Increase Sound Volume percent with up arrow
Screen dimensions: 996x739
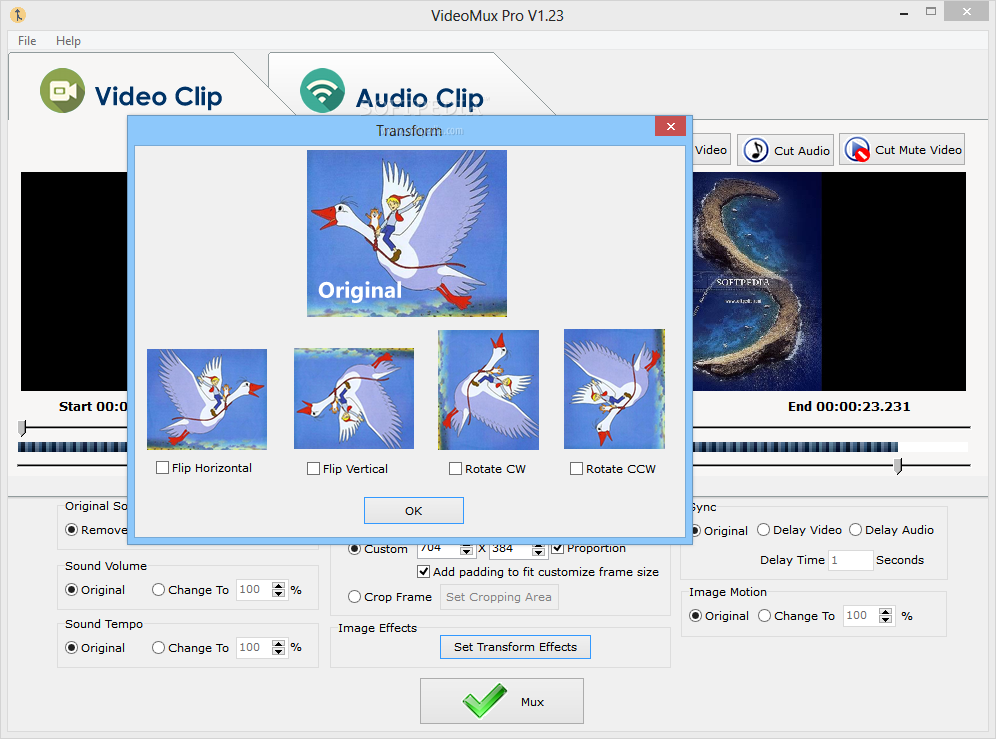click(x=278, y=586)
